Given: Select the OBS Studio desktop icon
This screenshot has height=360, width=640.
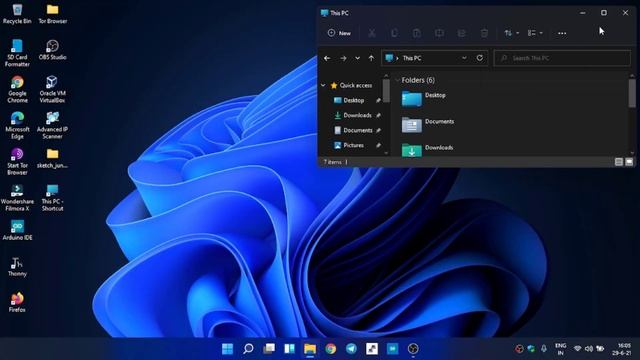Looking at the screenshot, I should click(x=53, y=50).
